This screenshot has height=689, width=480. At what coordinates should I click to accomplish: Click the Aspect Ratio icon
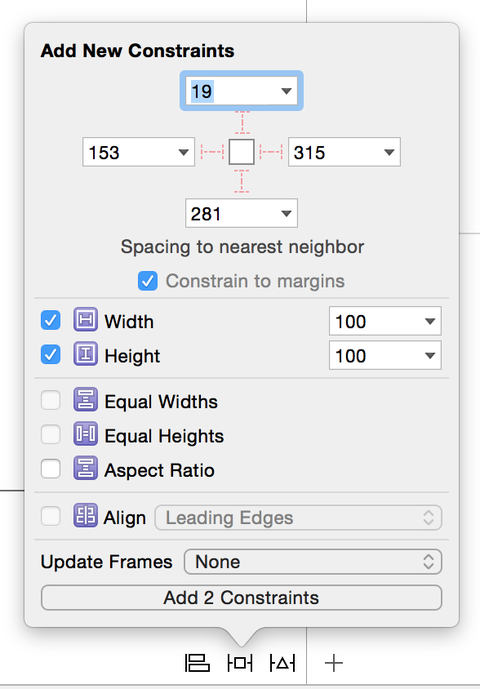(85, 468)
